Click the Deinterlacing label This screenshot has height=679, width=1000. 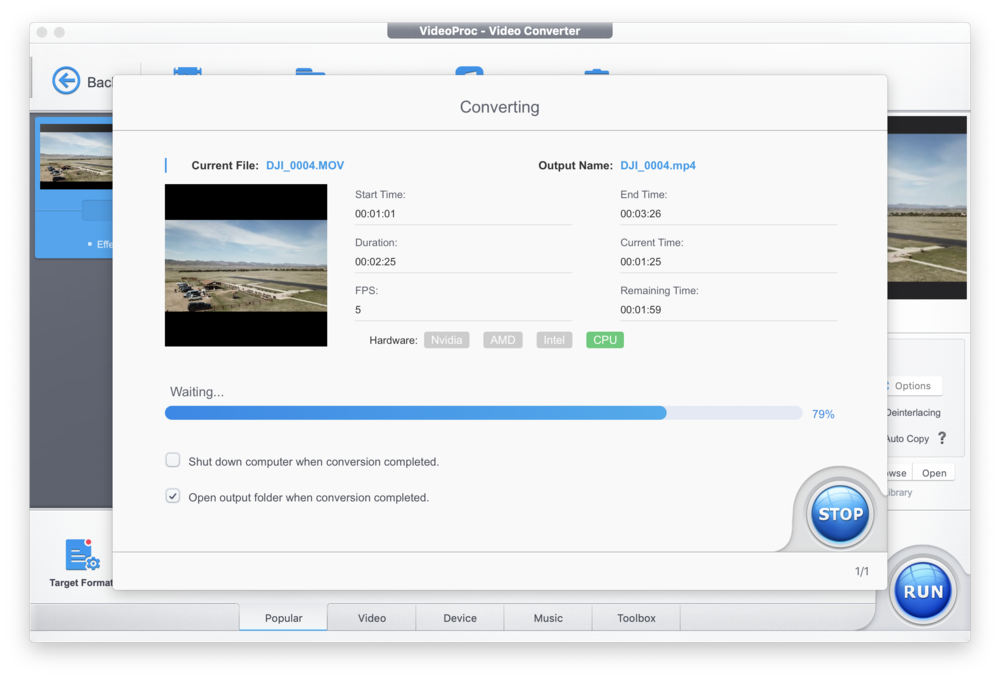click(913, 413)
